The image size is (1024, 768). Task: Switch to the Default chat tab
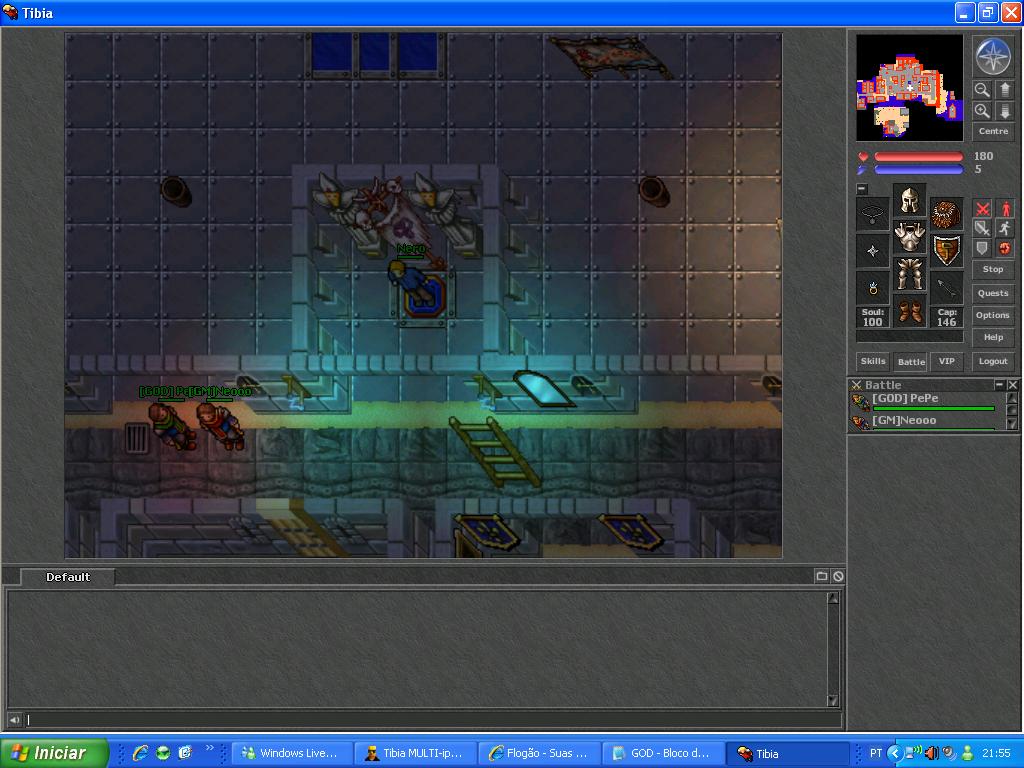click(68, 577)
